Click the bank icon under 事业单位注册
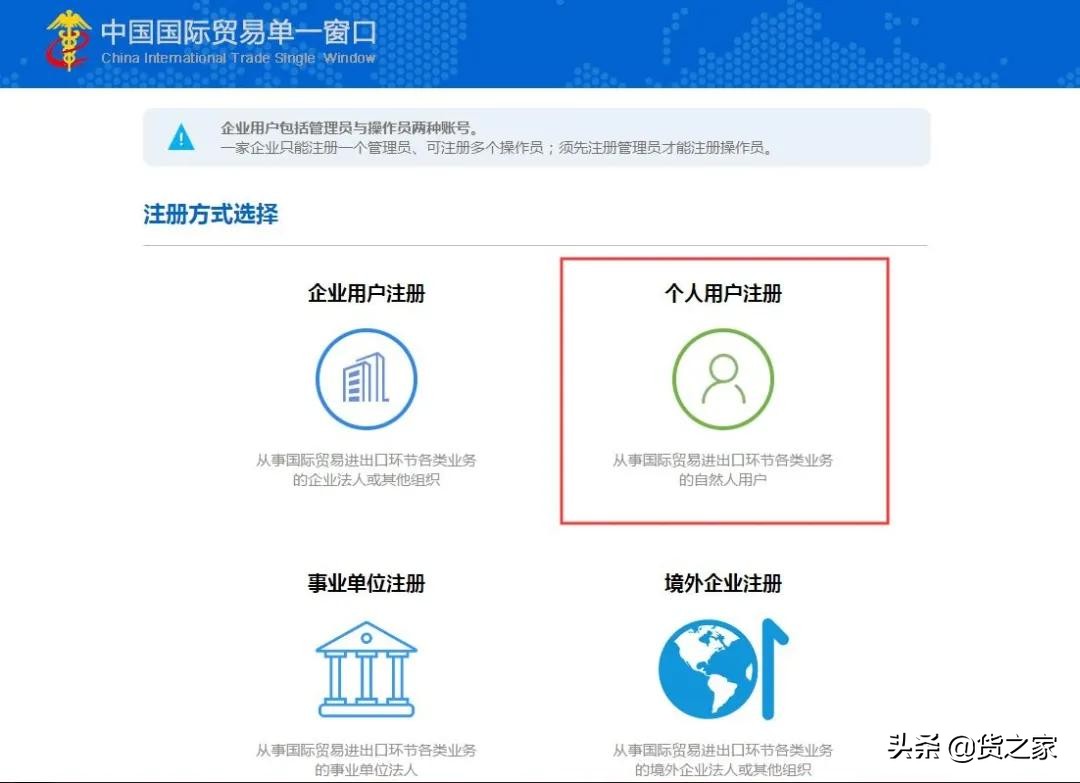Image resolution: width=1080 pixels, height=783 pixels. point(366,668)
